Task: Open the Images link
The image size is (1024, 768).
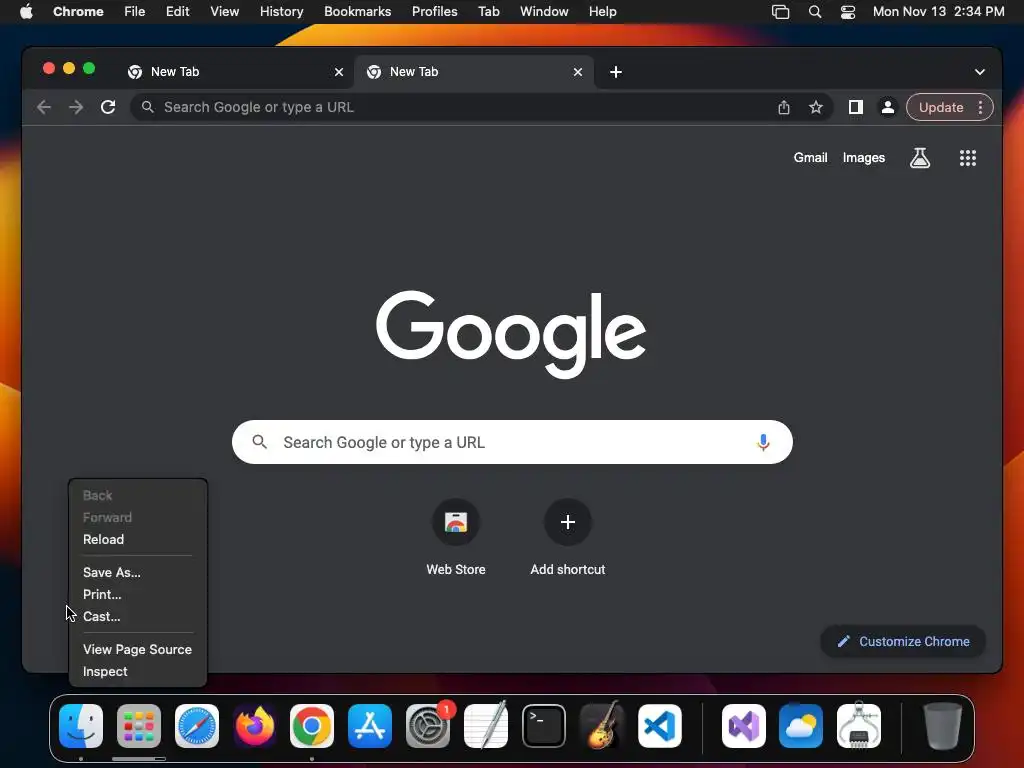Action: (x=863, y=157)
